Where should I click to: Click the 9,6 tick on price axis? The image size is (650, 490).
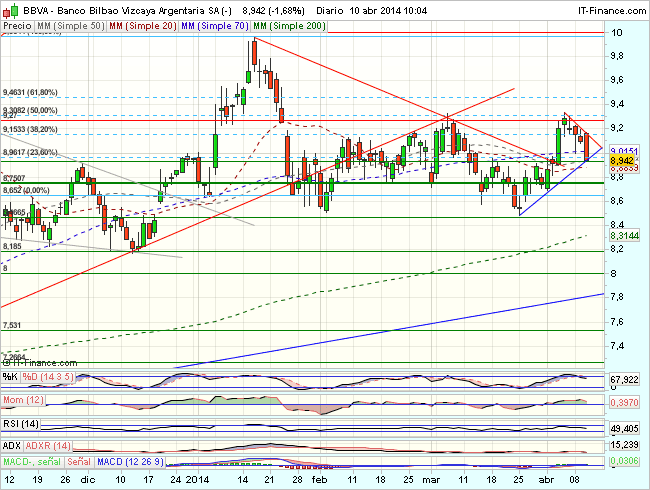coord(617,80)
